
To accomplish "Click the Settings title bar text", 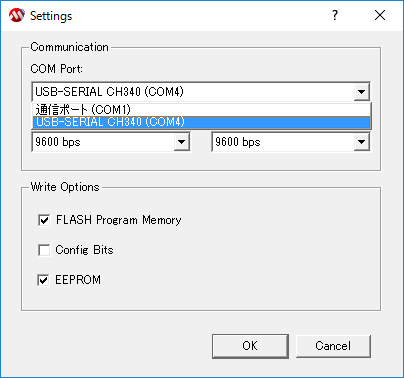I will click(51, 16).
